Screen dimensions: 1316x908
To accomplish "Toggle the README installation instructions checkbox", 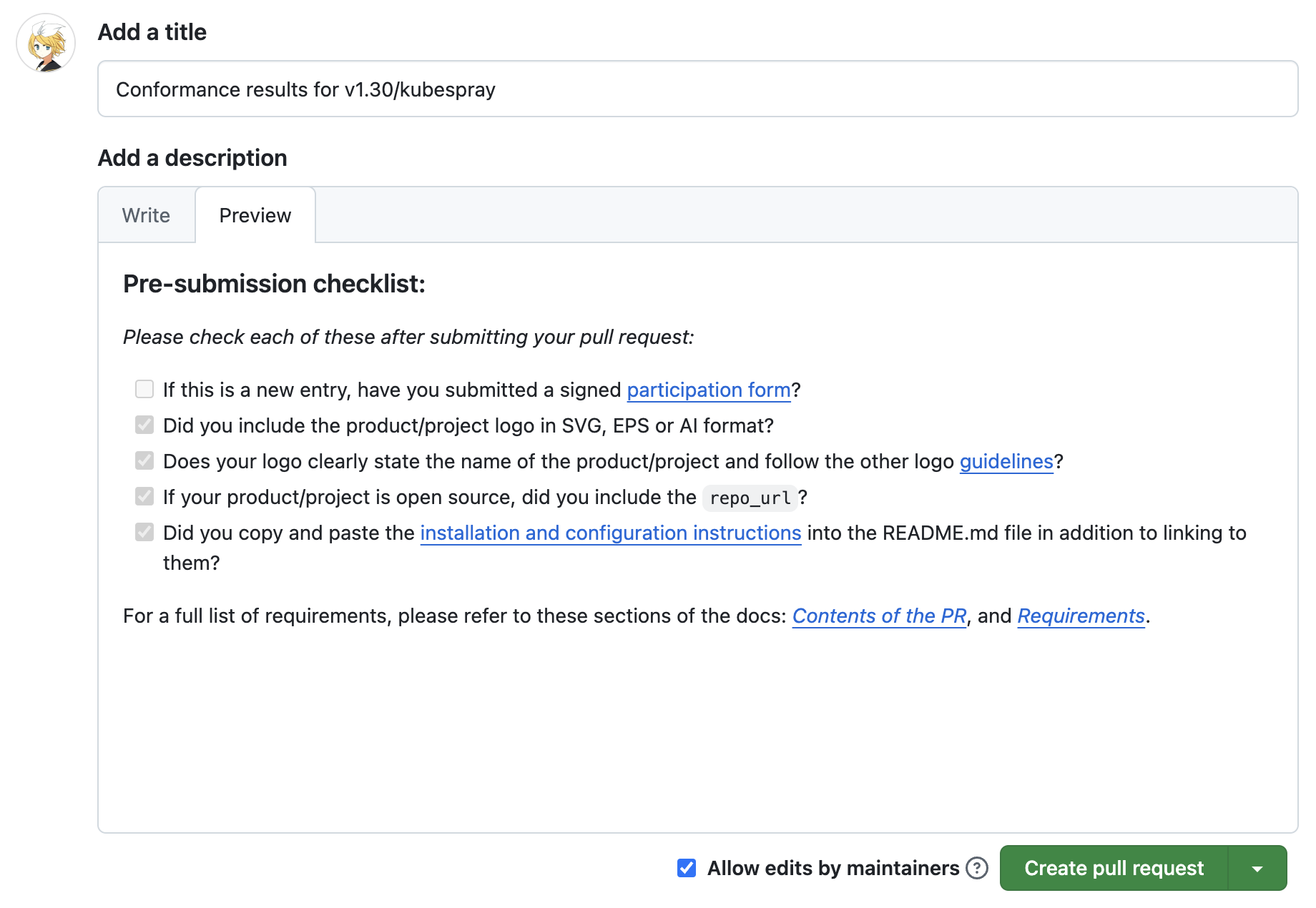I will [x=144, y=532].
